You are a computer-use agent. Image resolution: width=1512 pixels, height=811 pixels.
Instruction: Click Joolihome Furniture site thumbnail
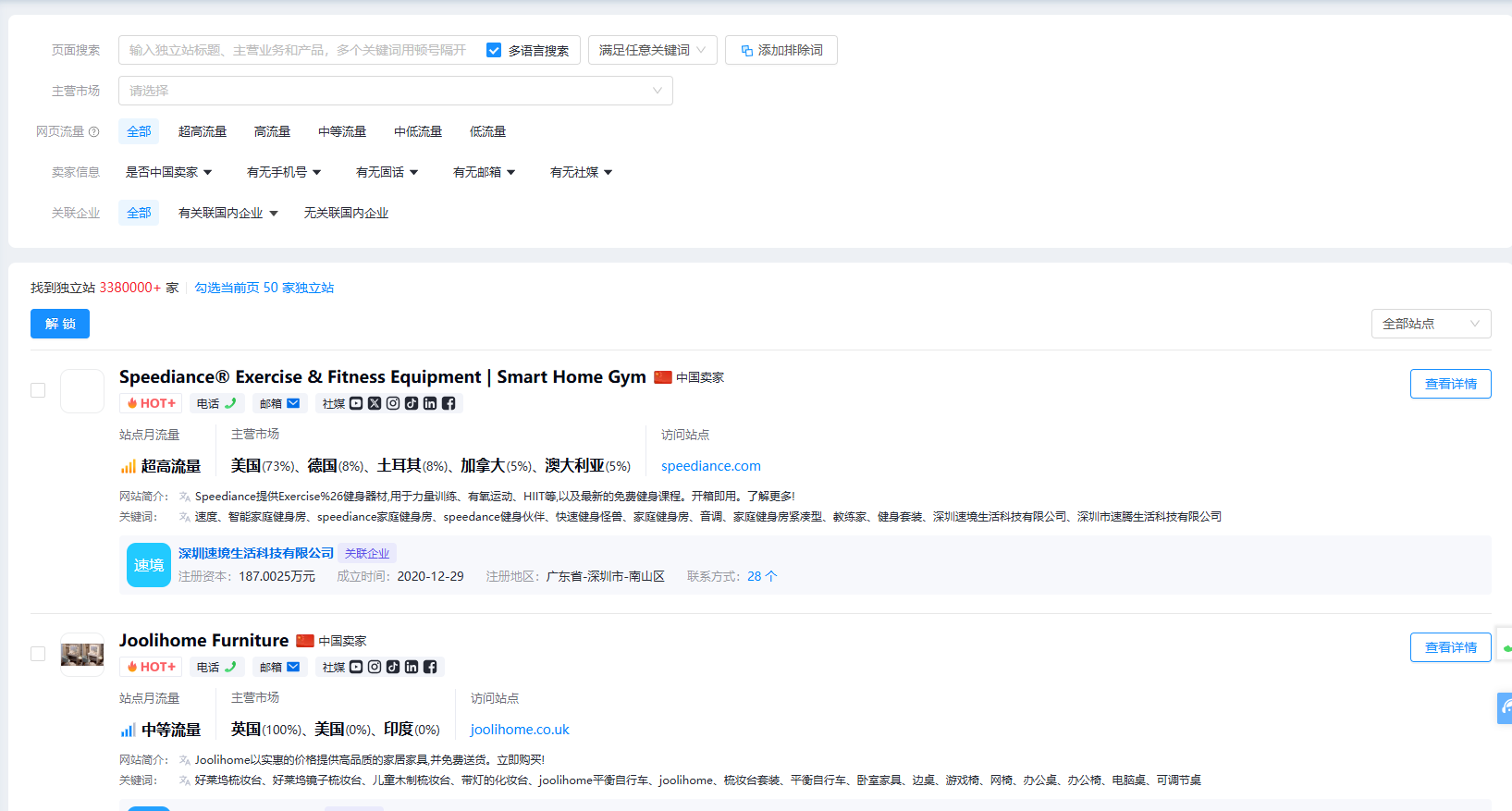coord(82,655)
